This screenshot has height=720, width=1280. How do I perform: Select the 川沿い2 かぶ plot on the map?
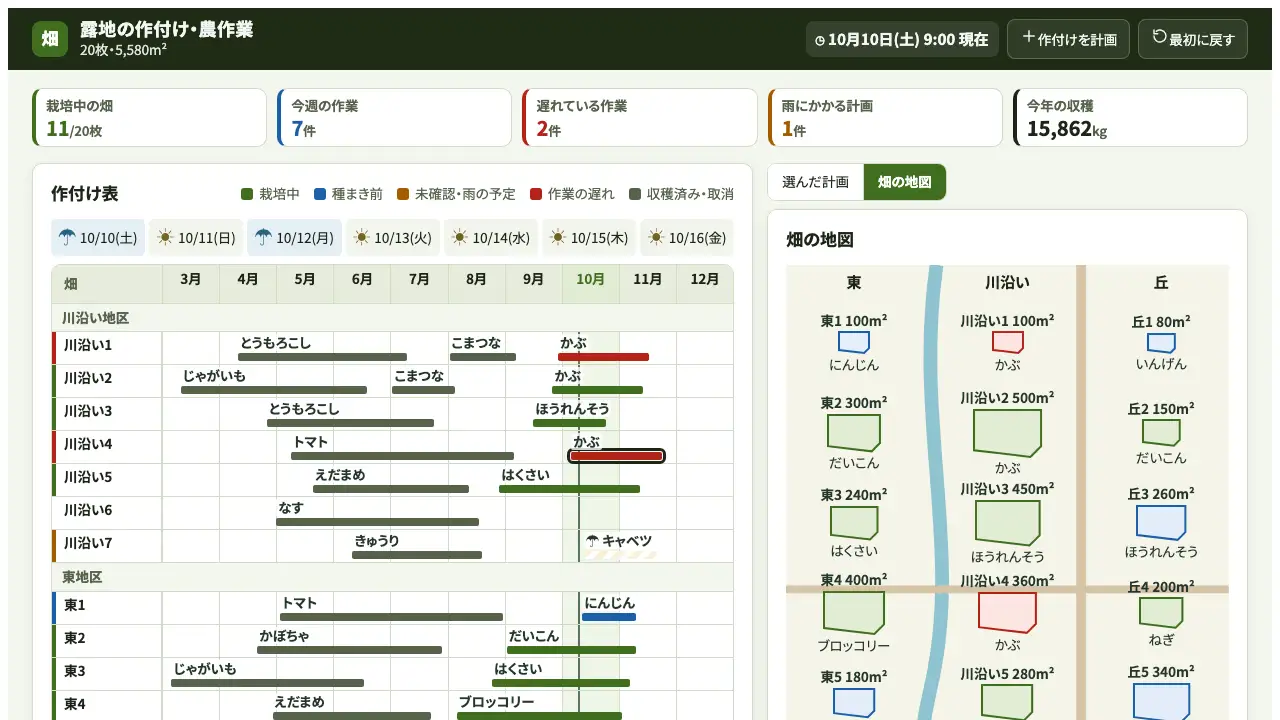[x=1007, y=432]
